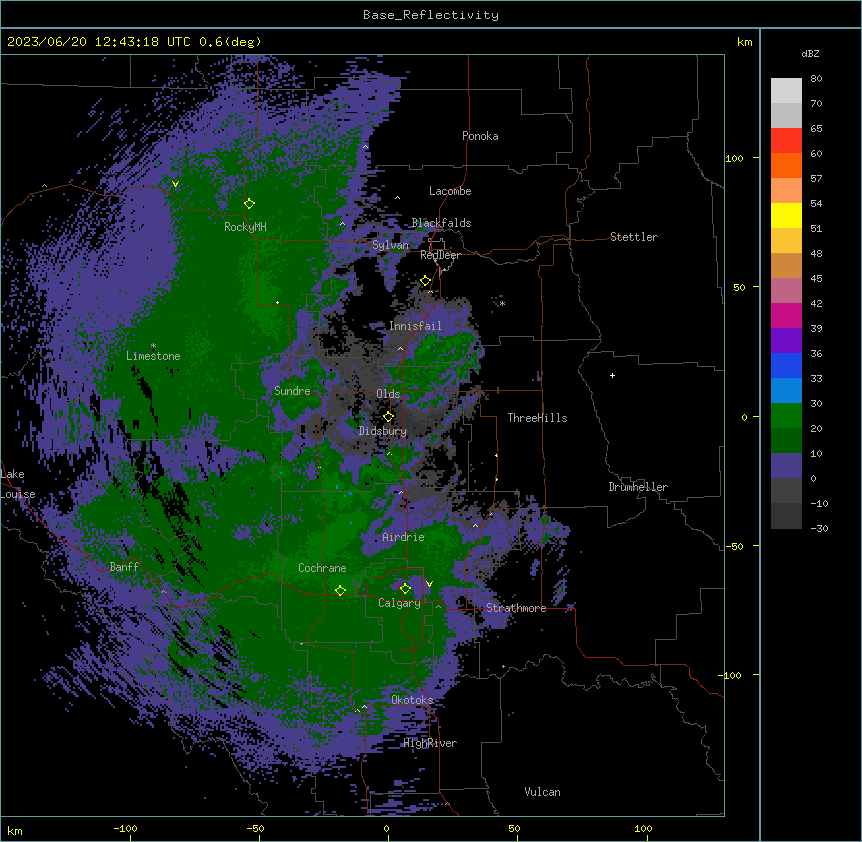Image resolution: width=862 pixels, height=842 pixels.
Task: Click the -100 tick on bottom axis
Action: [125, 828]
